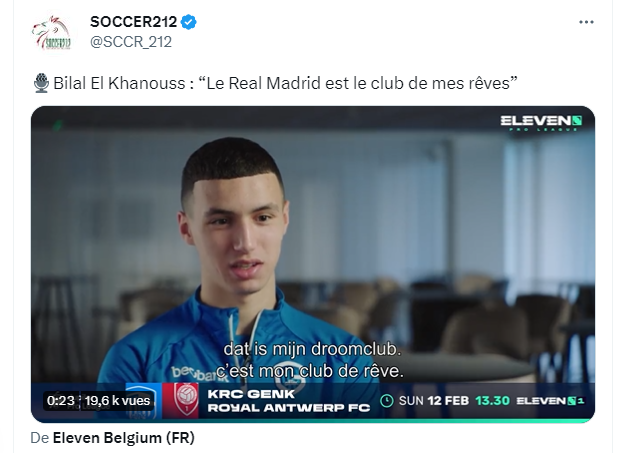This screenshot has width=628, height=453.
Task: Click the KRC Genk blue crest
Action: click(x=144, y=401)
